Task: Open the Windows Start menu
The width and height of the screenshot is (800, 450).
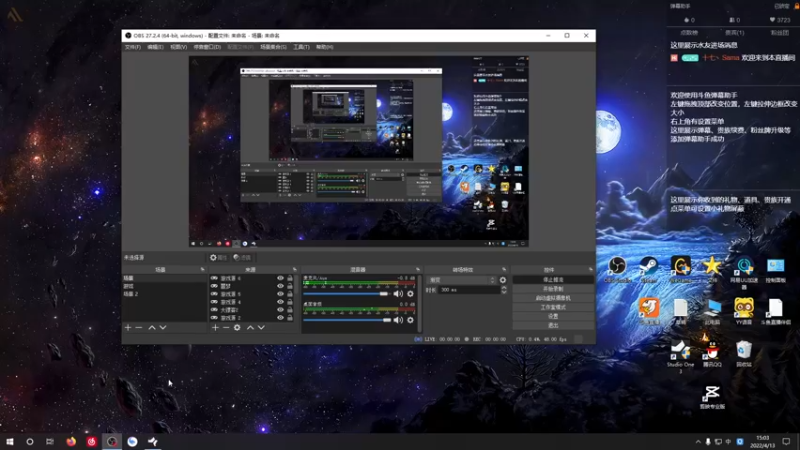Action: 10,441
